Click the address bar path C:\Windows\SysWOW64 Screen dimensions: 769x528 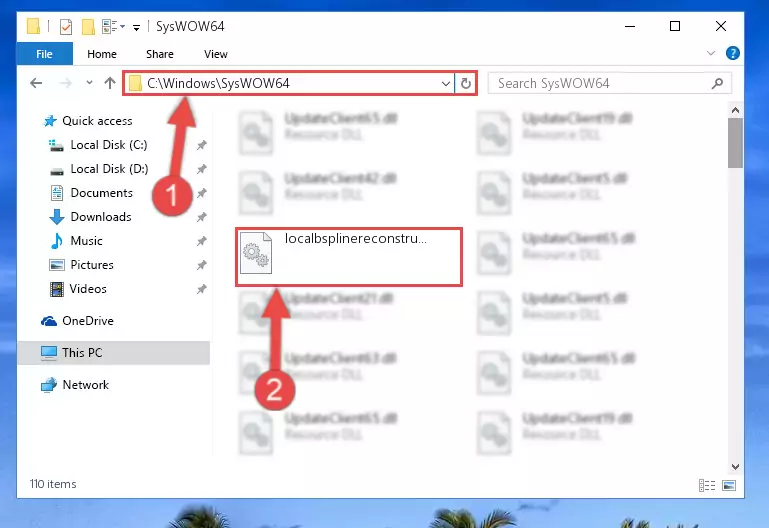point(218,83)
